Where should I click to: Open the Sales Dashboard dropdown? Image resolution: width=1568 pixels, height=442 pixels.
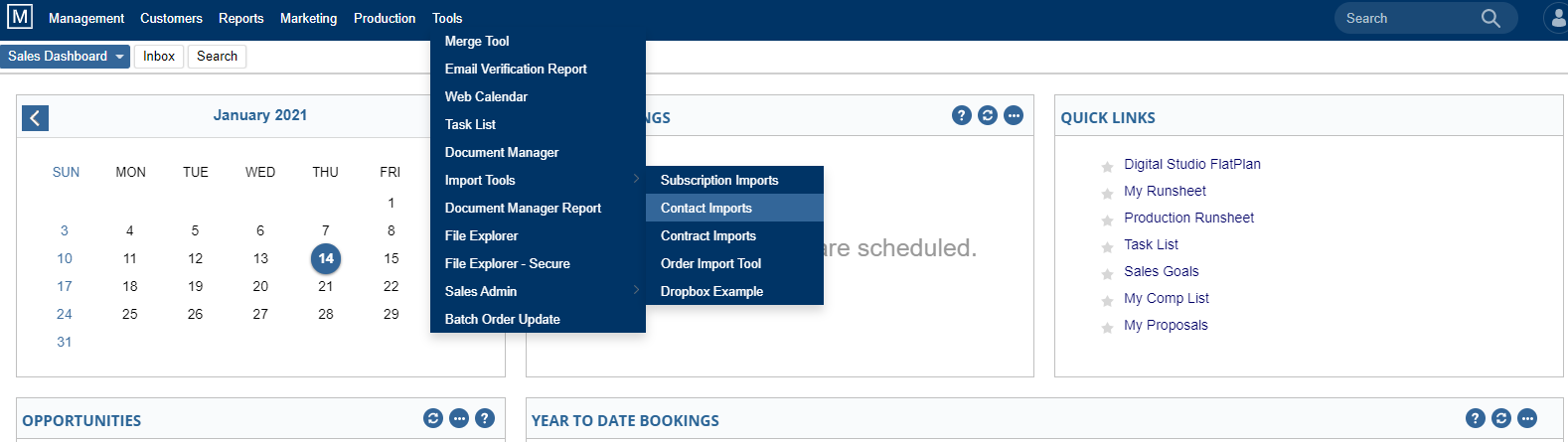pyautogui.click(x=65, y=57)
